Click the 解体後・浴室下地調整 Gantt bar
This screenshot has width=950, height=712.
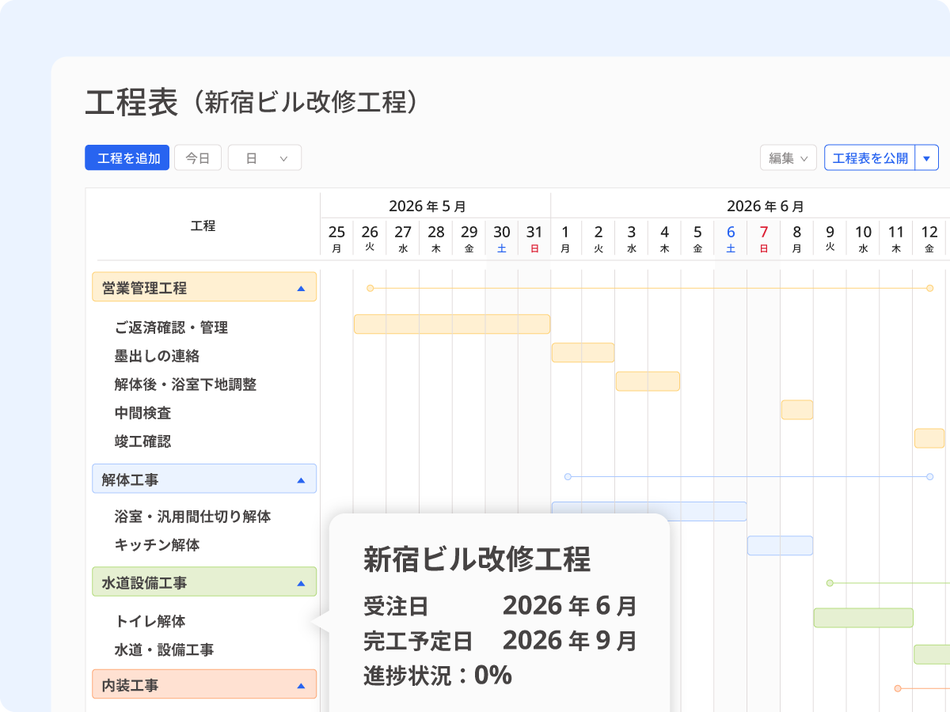pyautogui.click(x=648, y=381)
